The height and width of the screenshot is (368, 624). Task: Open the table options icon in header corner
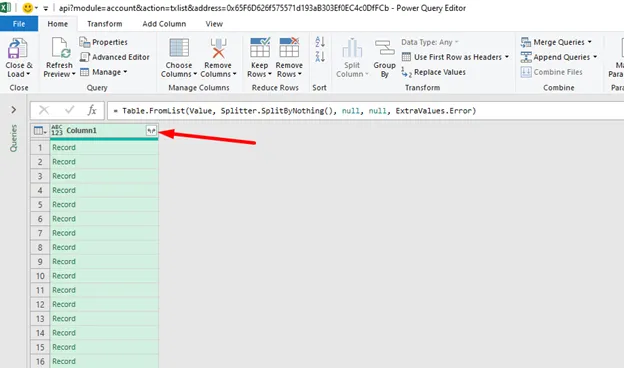pos(40,130)
